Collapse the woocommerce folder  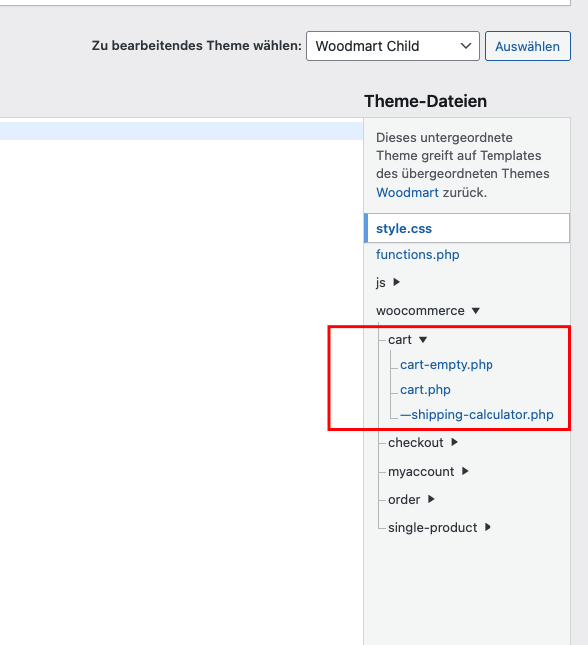[420, 311]
